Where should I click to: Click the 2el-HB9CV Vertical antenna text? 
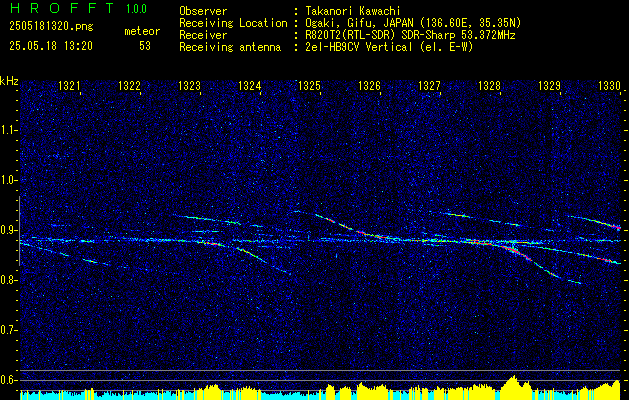tap(387, 47)
